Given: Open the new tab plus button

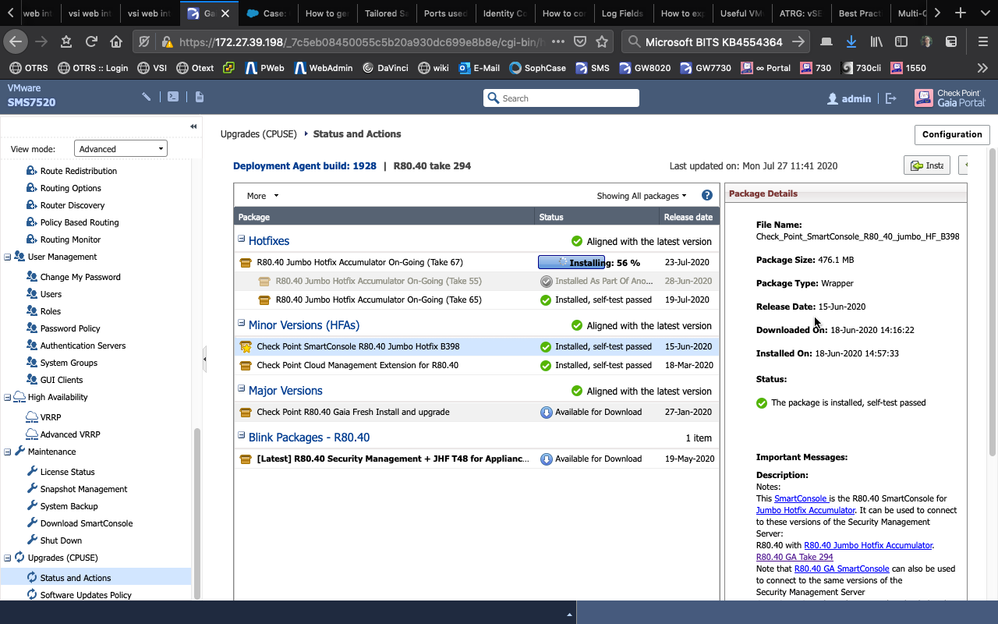Looking at the screenshot, I should tap(960, 13).
